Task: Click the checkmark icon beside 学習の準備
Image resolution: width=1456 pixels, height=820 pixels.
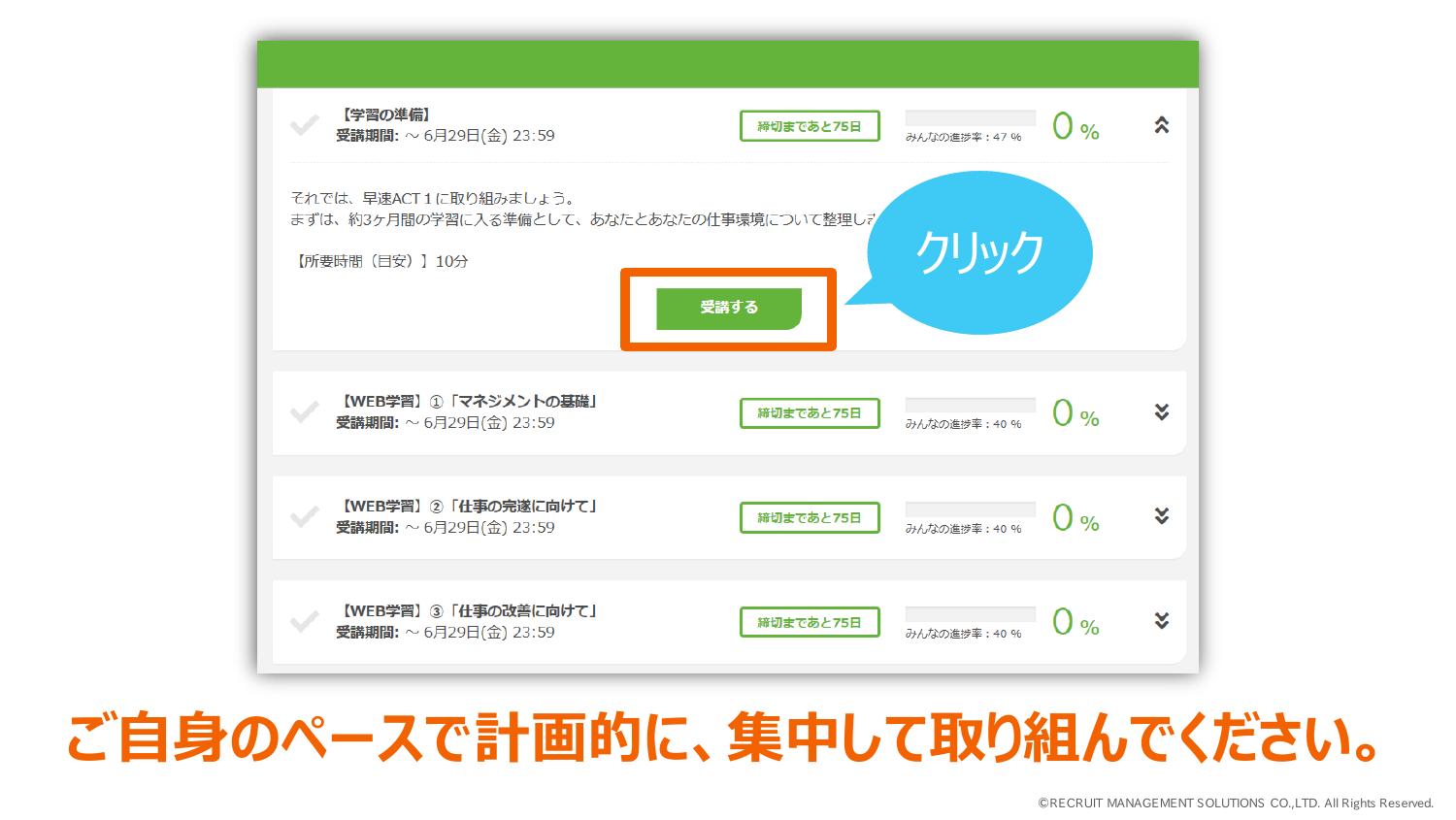Action: coord(305,125)
